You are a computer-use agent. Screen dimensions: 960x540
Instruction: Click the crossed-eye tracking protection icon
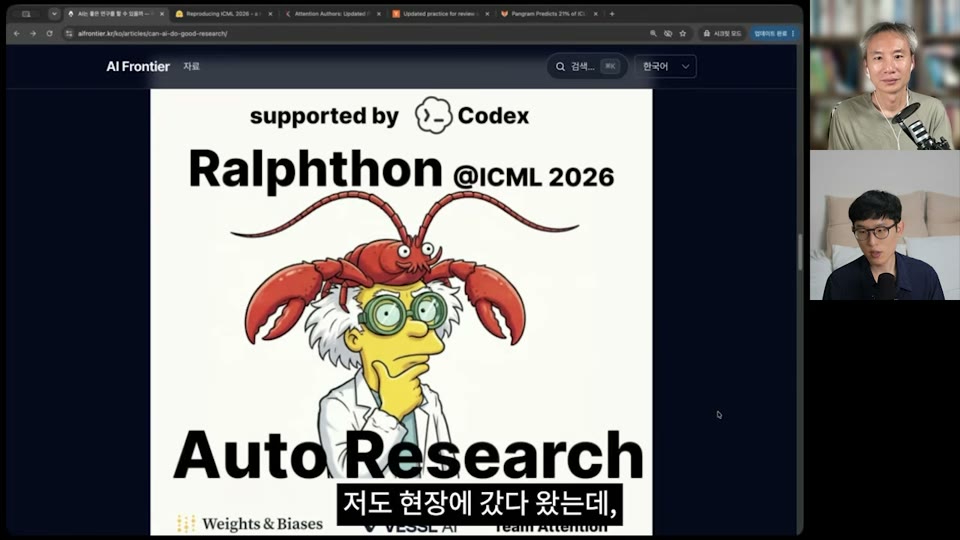(668, 34)
